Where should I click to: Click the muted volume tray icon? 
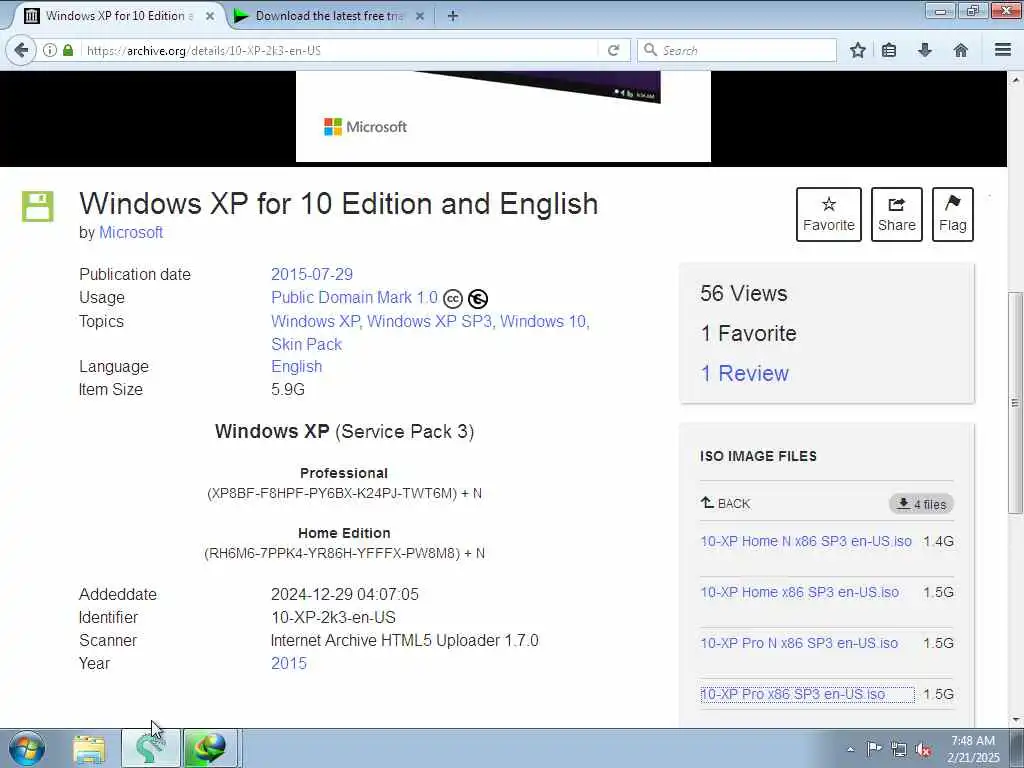coord(923,750)
